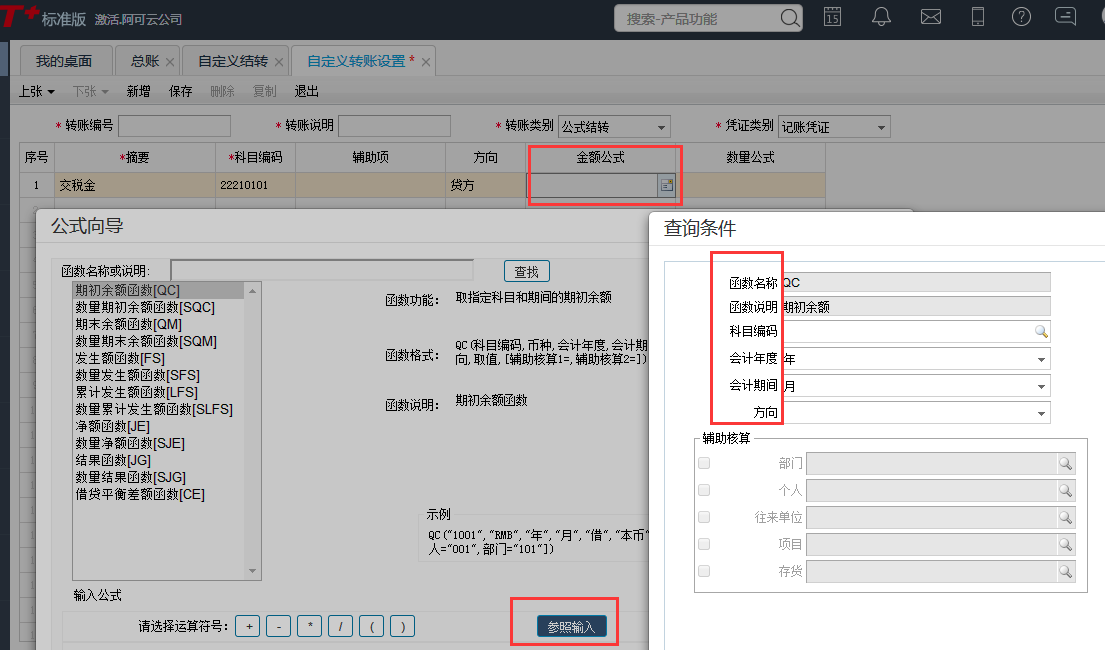1105x650 pixels.
Task: Open the 金额公式 formula editor icon
Action: coord(664,184)
